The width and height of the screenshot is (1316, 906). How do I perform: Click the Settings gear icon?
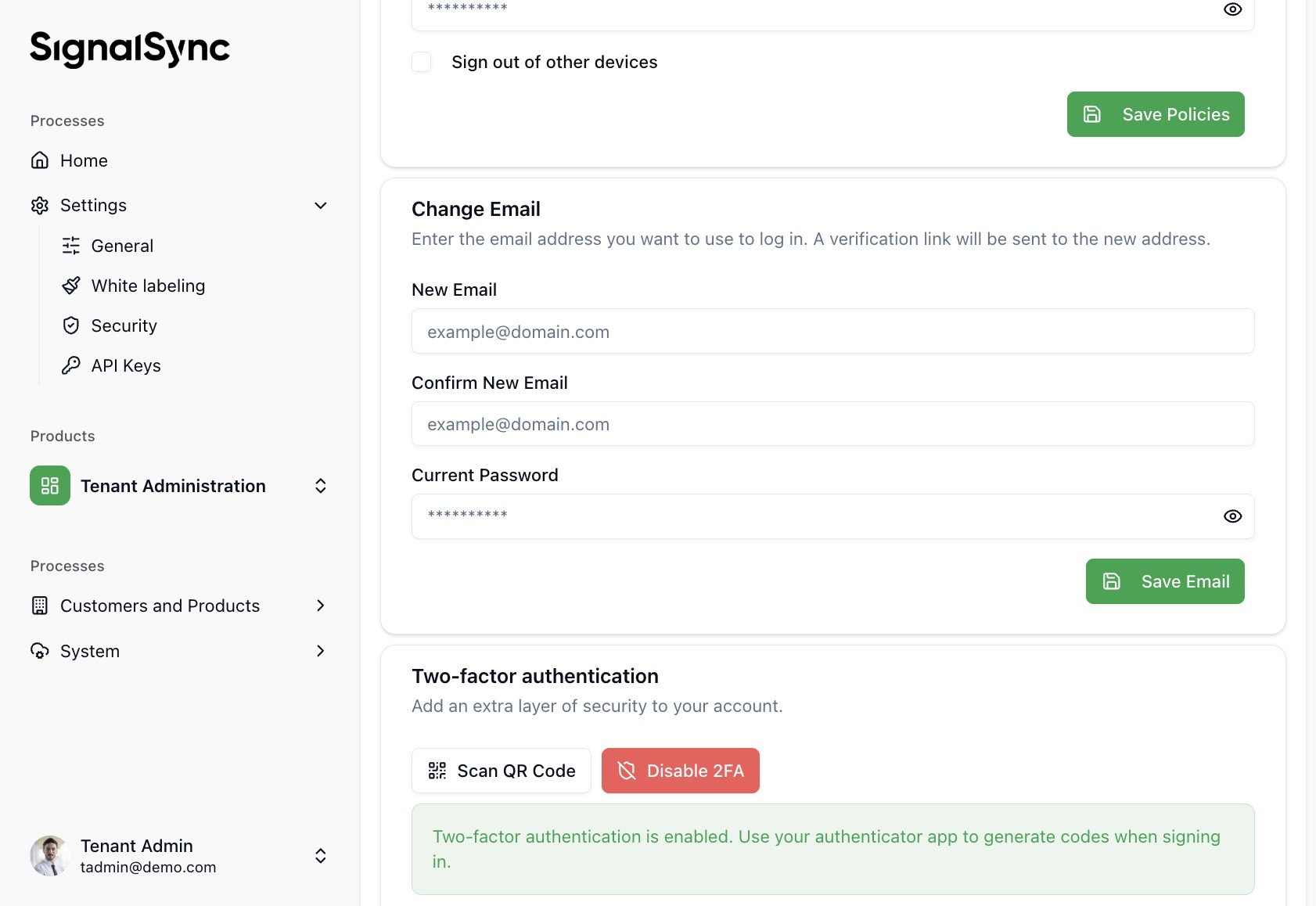(40, 205)
